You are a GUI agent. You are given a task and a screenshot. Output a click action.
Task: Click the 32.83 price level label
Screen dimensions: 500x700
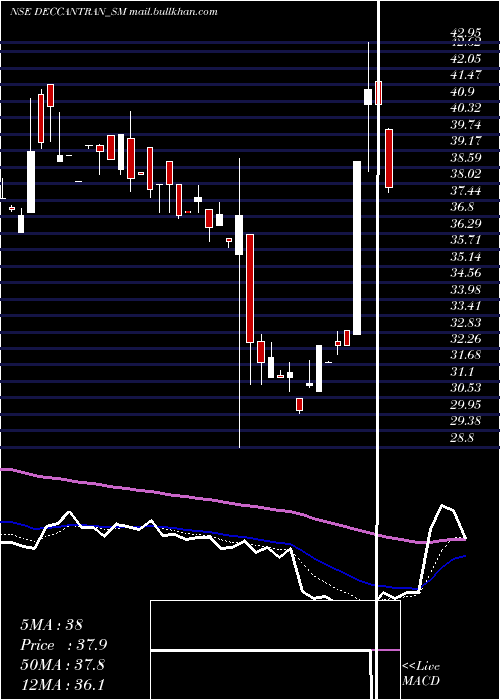(x=466, y=322)
